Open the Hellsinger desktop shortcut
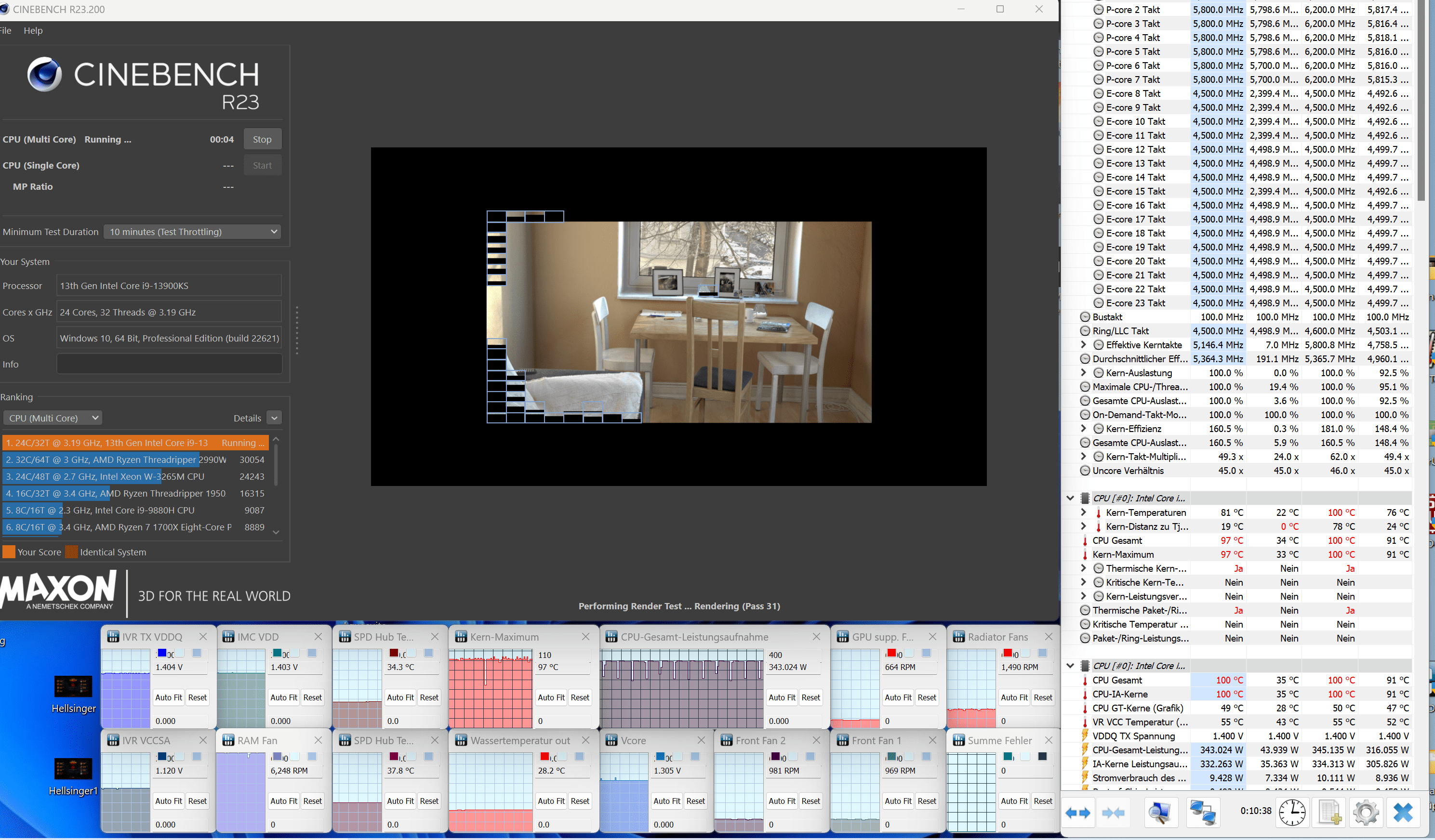Screen dimensions: 1435x840 click(x=73, y=695)
